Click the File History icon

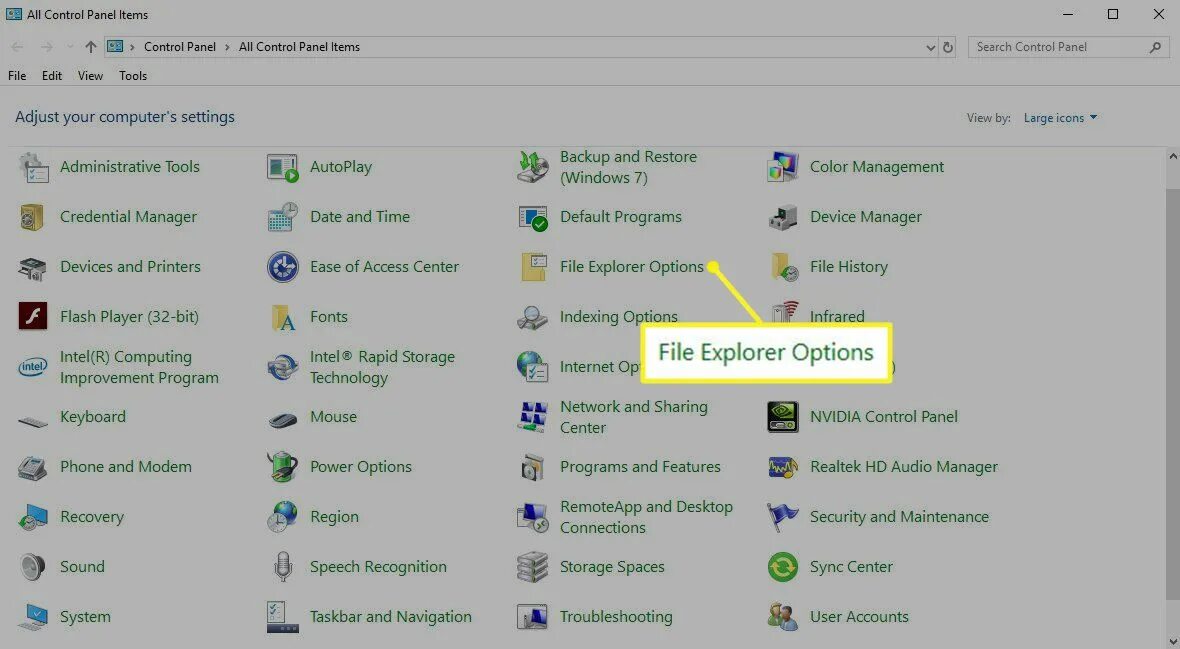pos(783,267)
